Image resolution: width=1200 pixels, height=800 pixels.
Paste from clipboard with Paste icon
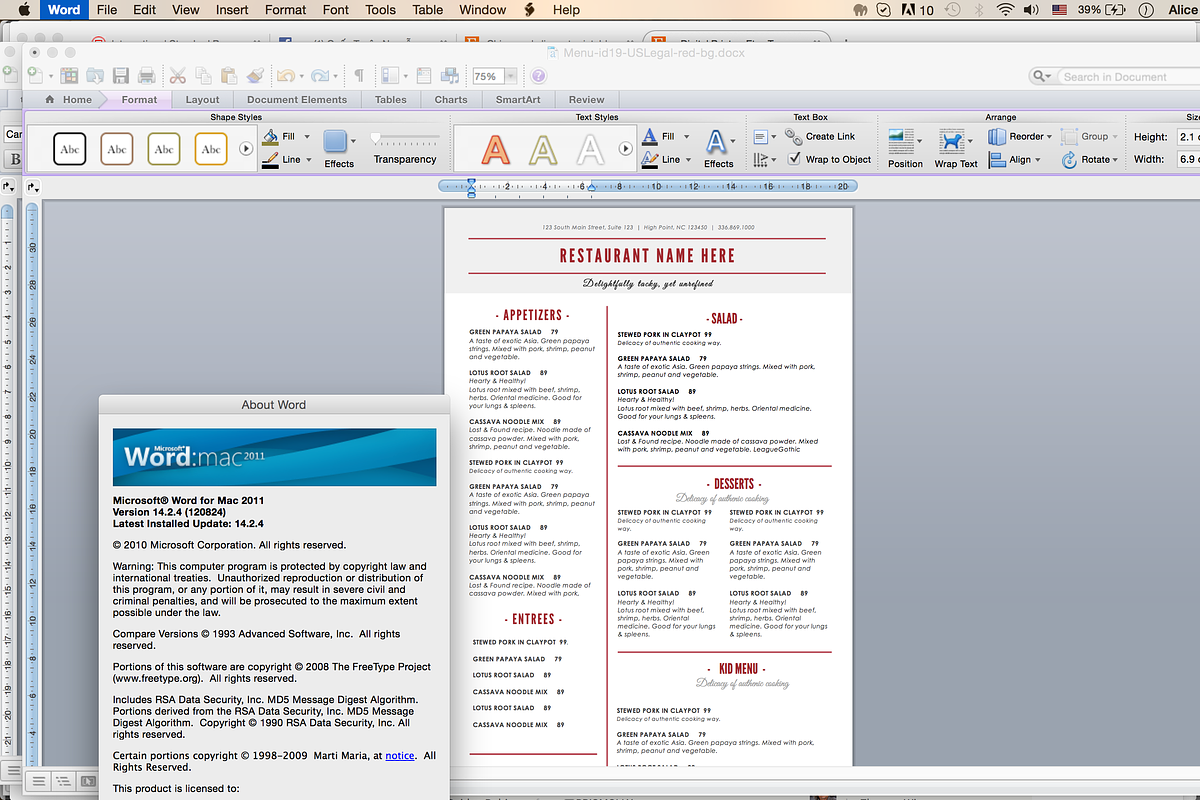(228, 75)
